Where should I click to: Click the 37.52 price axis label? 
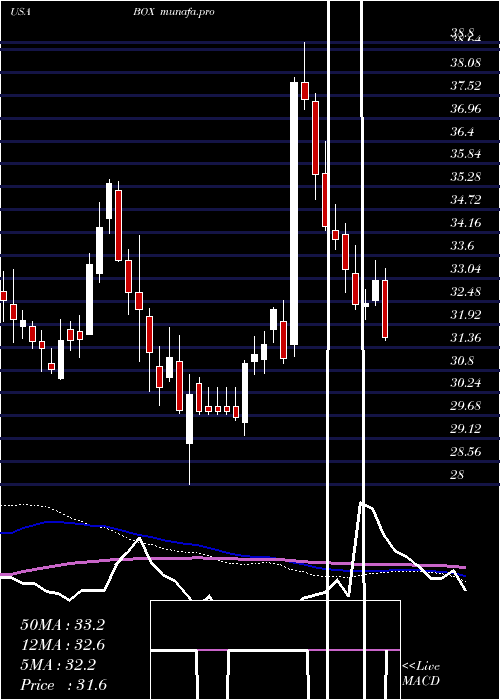(466, 85)
